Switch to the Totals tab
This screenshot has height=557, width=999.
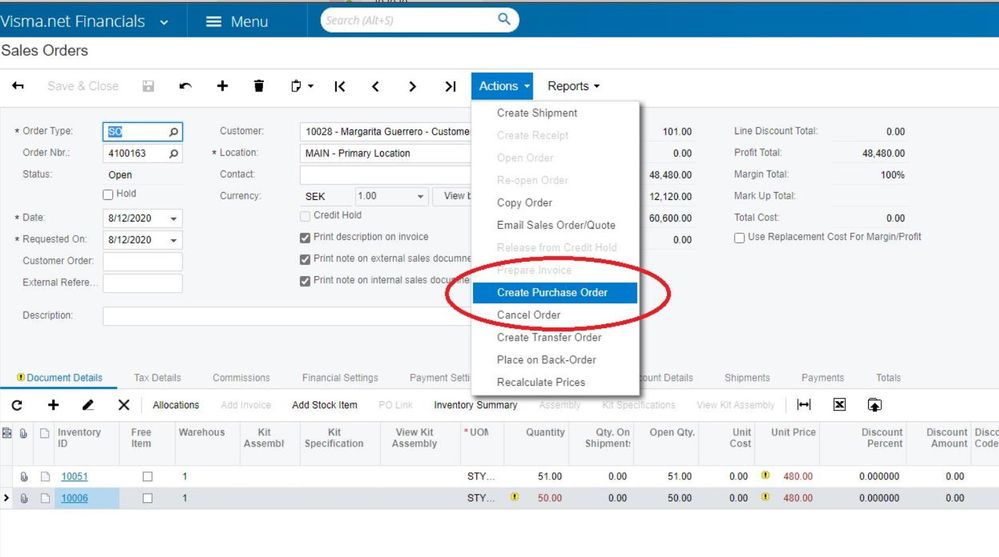888,378
